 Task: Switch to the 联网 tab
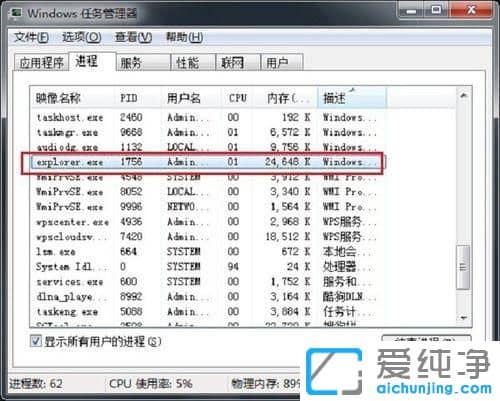[x=238, y=62]
